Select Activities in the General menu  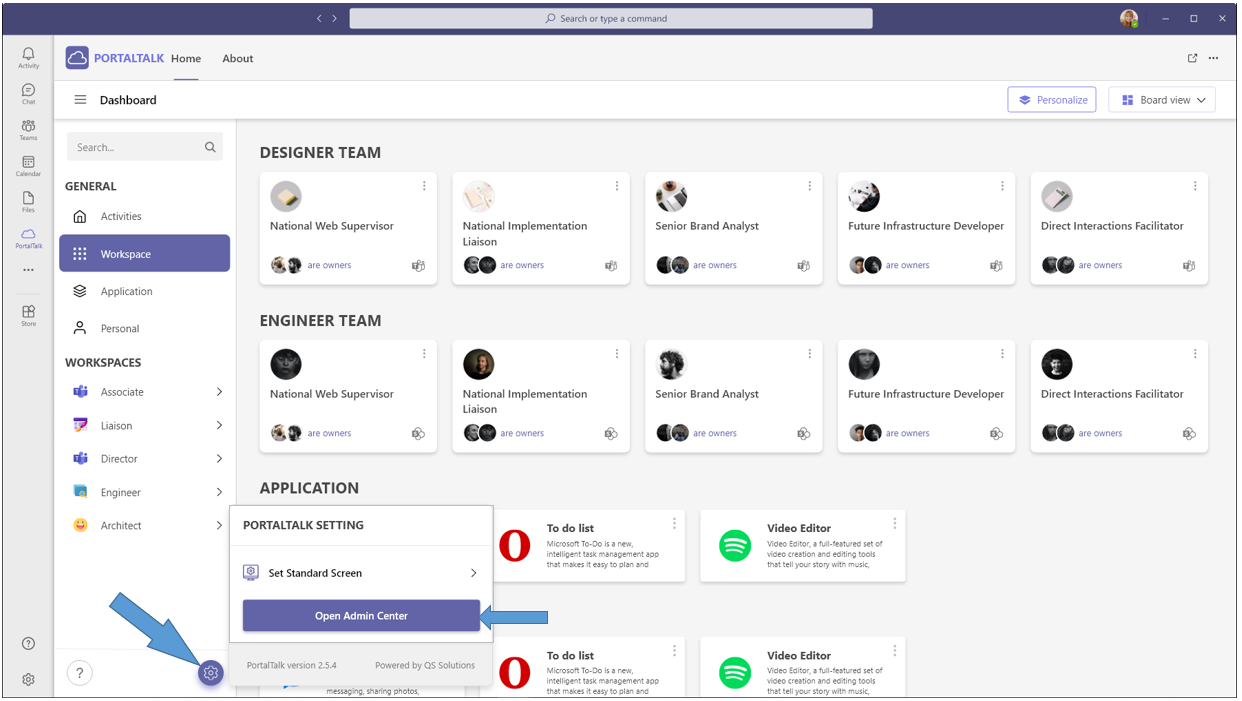[121, 216]
